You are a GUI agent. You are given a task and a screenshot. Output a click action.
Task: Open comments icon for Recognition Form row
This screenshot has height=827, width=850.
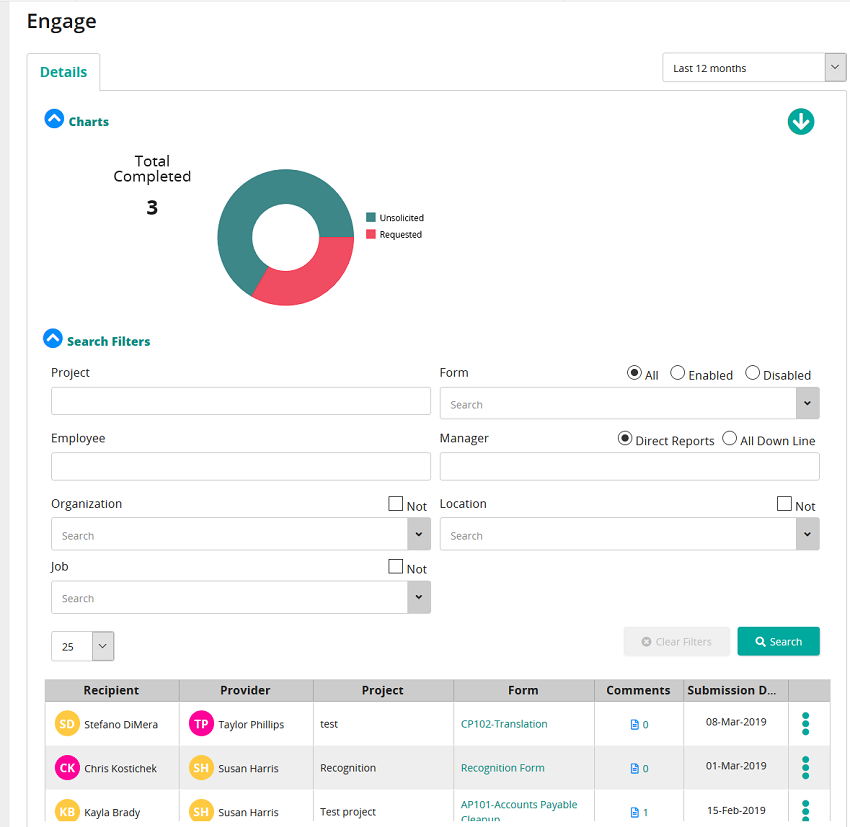[x=634, y=768]
